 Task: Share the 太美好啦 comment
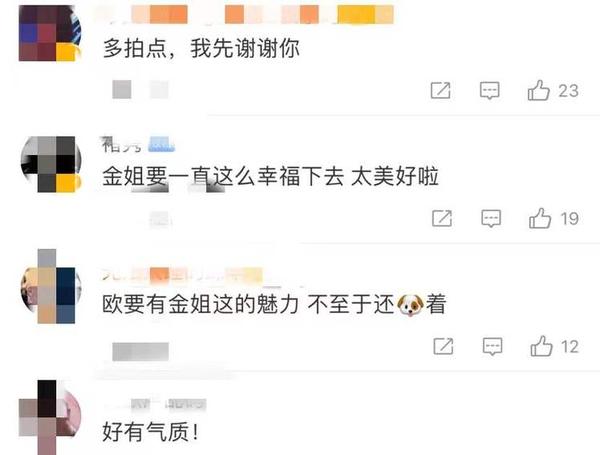442,218
